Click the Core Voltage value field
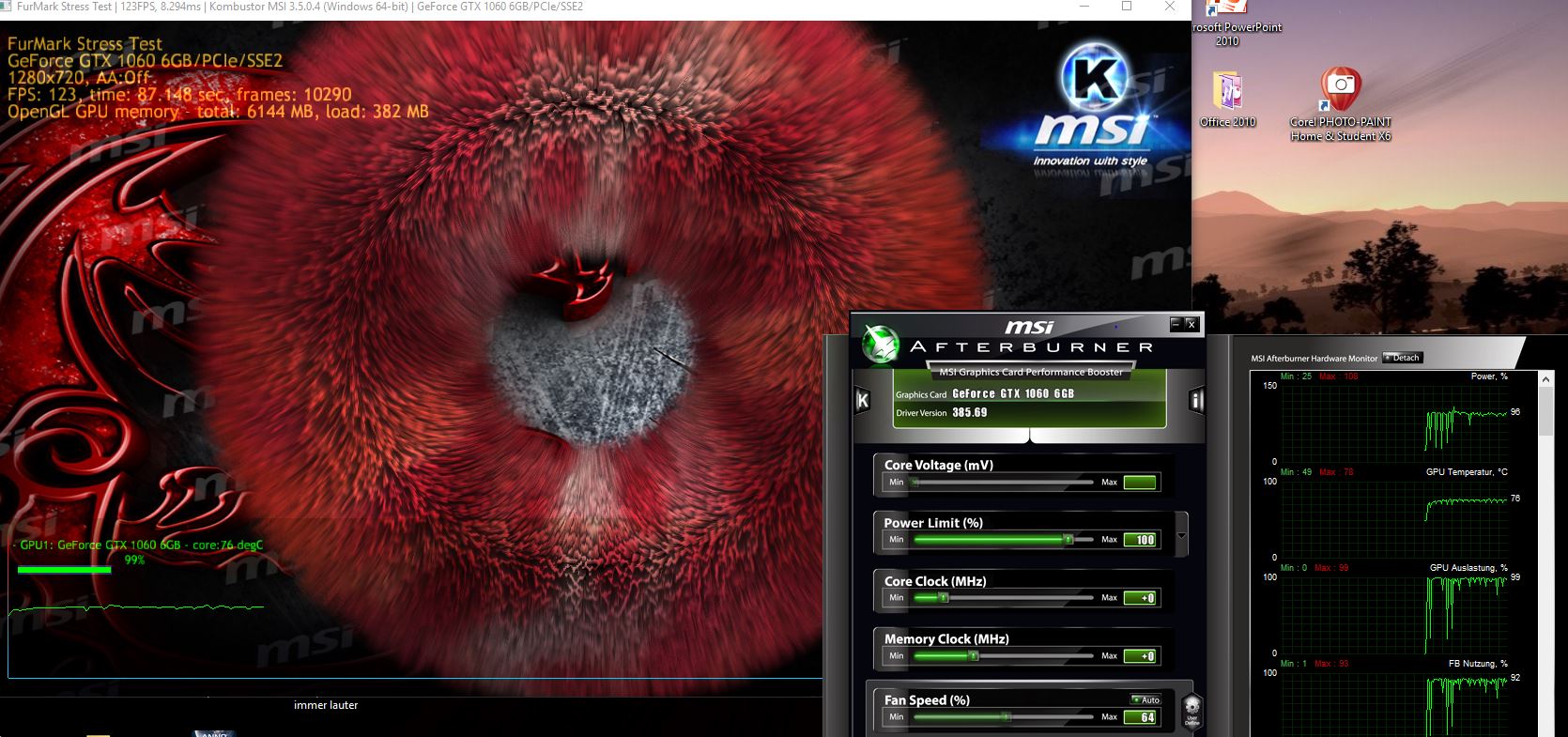Image resolution: width=1568 pixels, height=737 pixels. click(1141, 483)
